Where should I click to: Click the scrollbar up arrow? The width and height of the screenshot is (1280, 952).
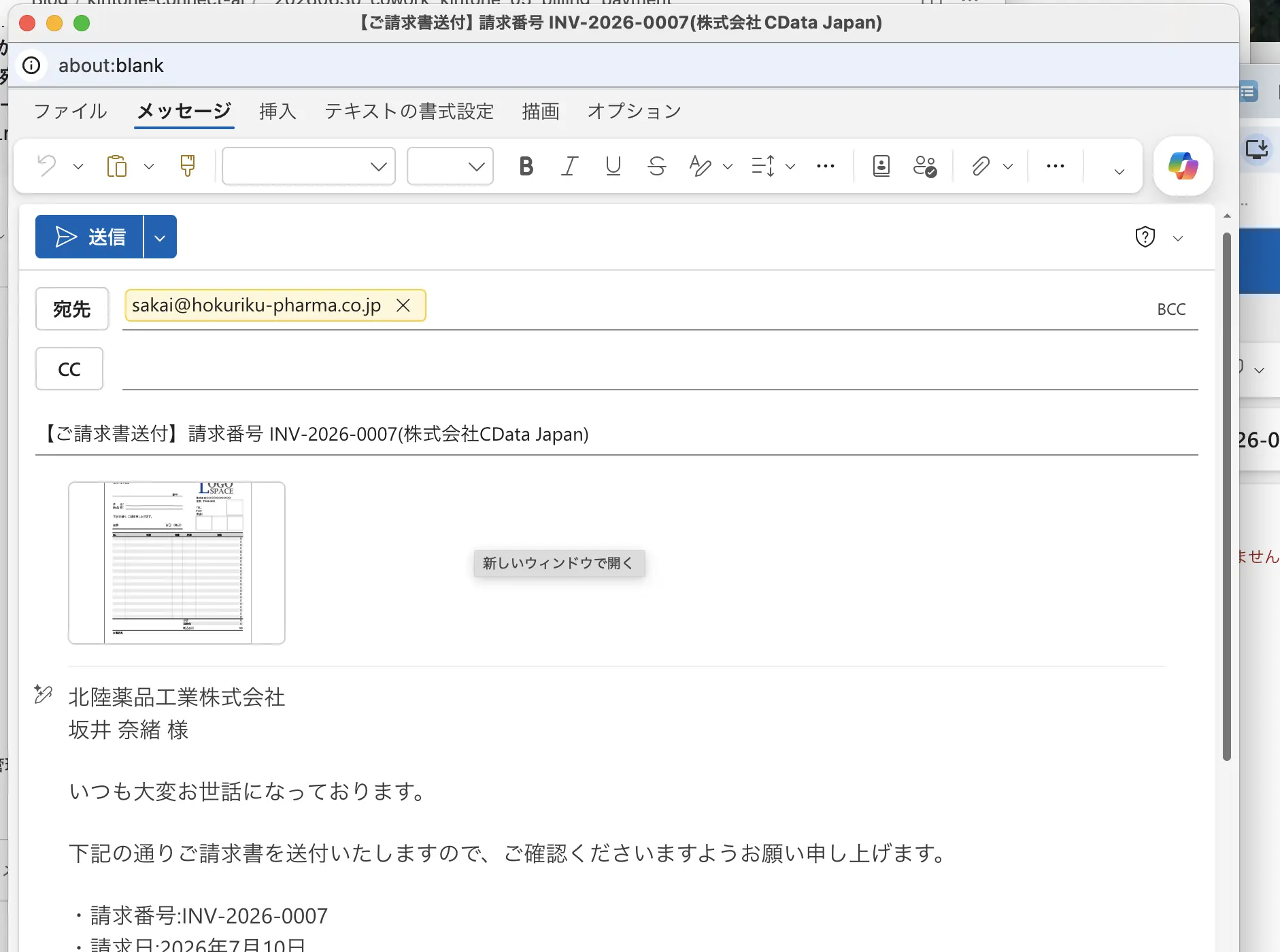pos(1227,216)
